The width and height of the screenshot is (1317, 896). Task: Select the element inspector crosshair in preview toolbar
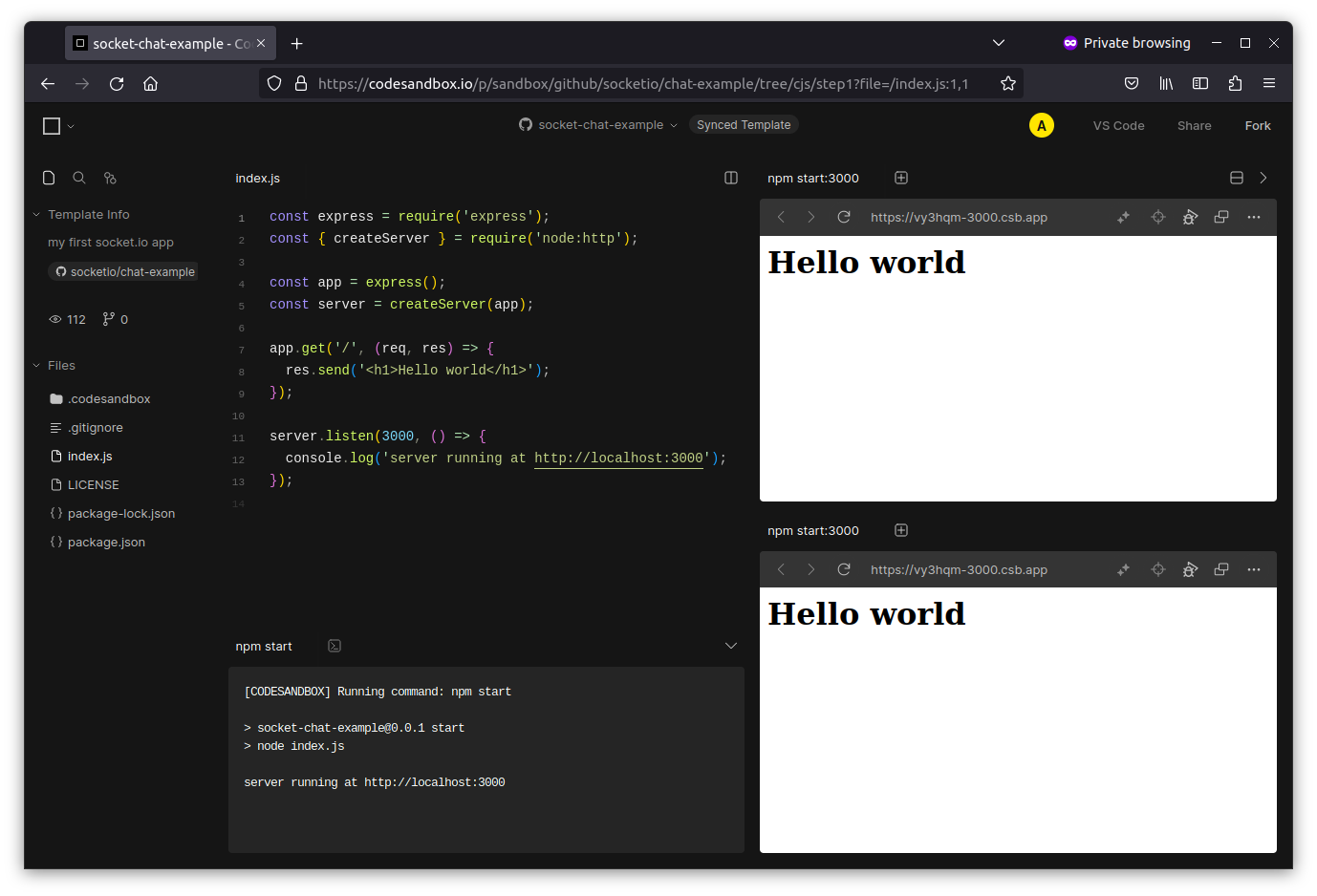[1157, 217]
